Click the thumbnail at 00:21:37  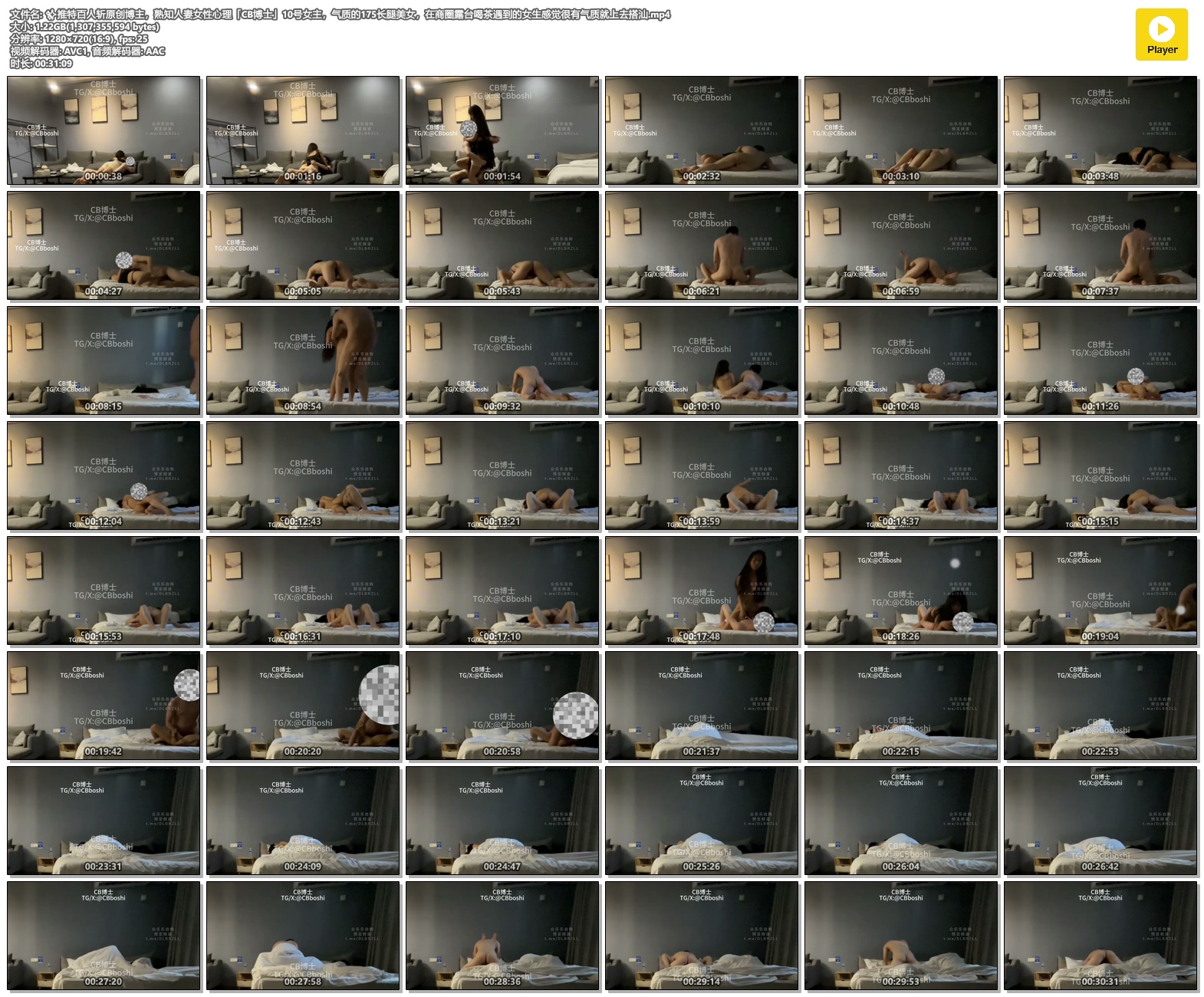(x=701, y=706)
